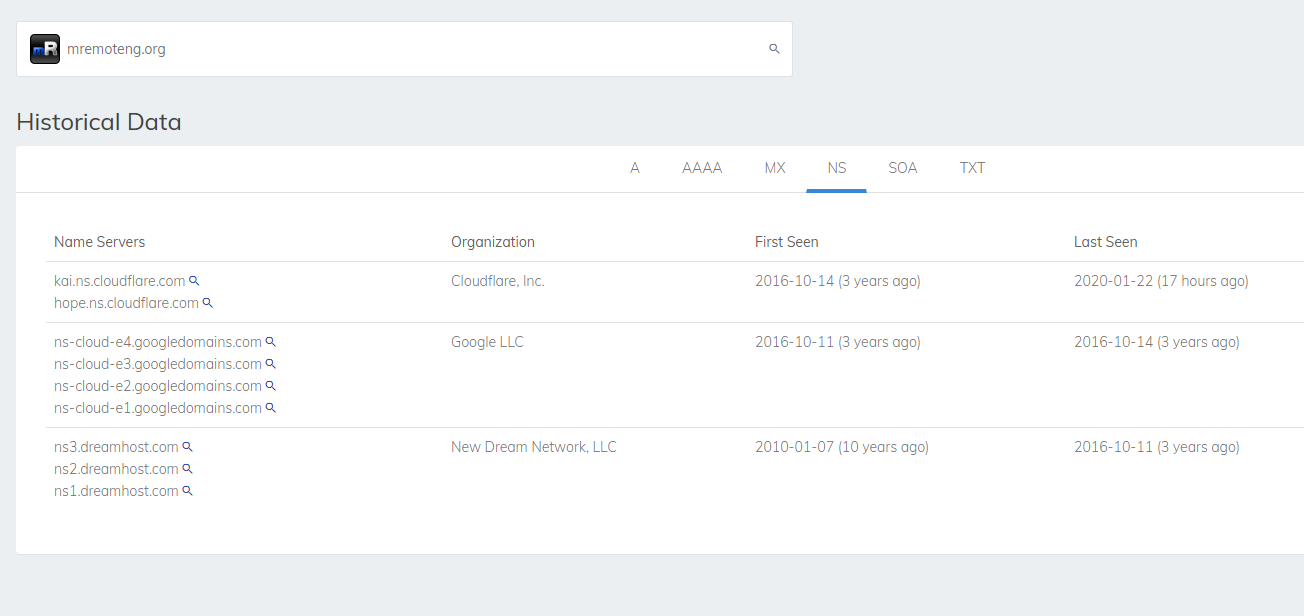This screenshot has height=616, width=1304.
Task: Click the search magnifier in domain search bar
Action: (774, 49)
